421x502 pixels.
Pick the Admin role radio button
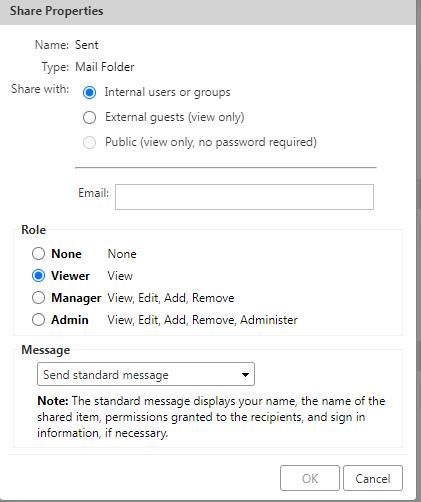click(38, 320)
